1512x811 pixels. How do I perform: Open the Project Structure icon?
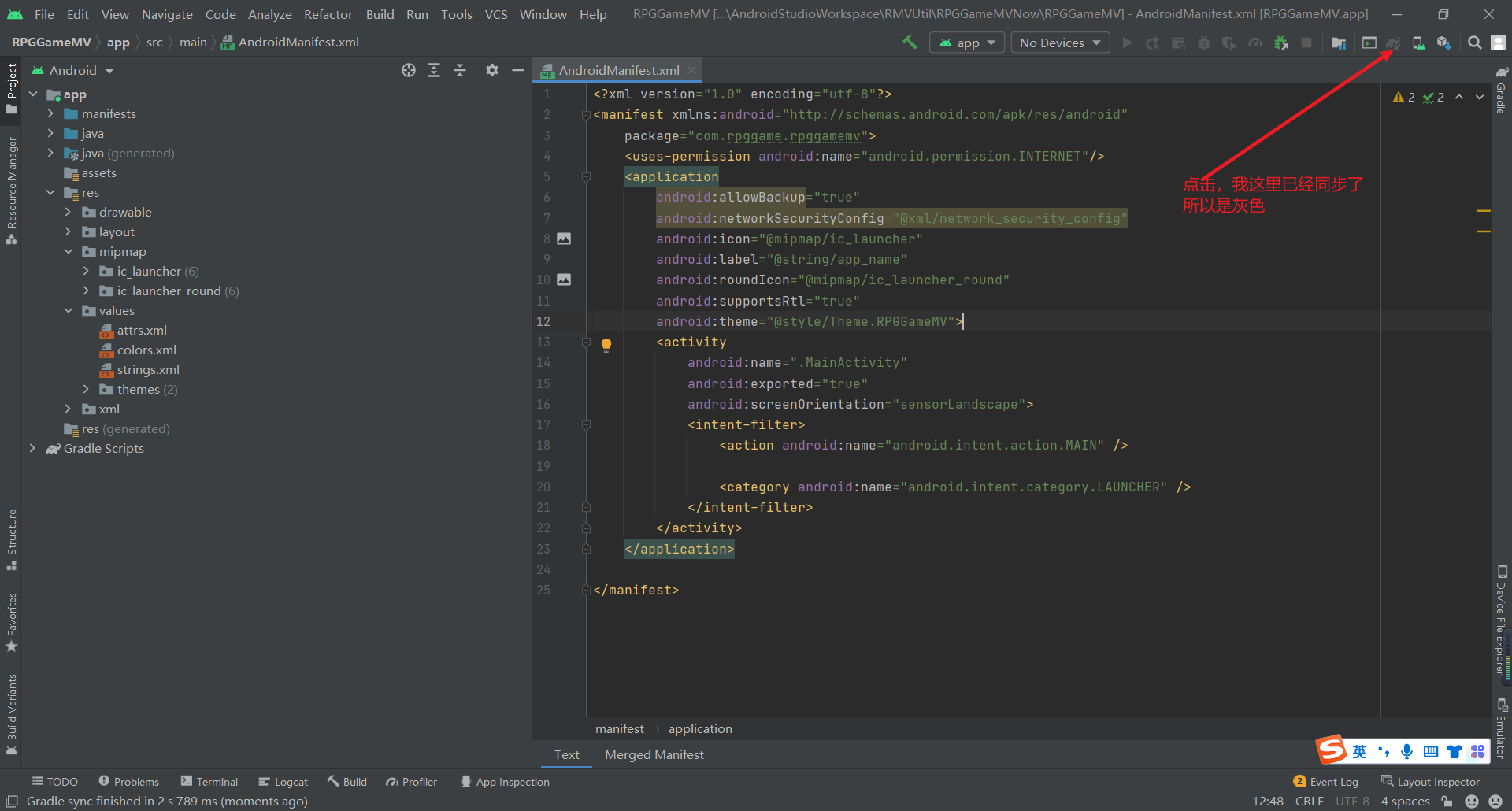tap(1339, 43)
